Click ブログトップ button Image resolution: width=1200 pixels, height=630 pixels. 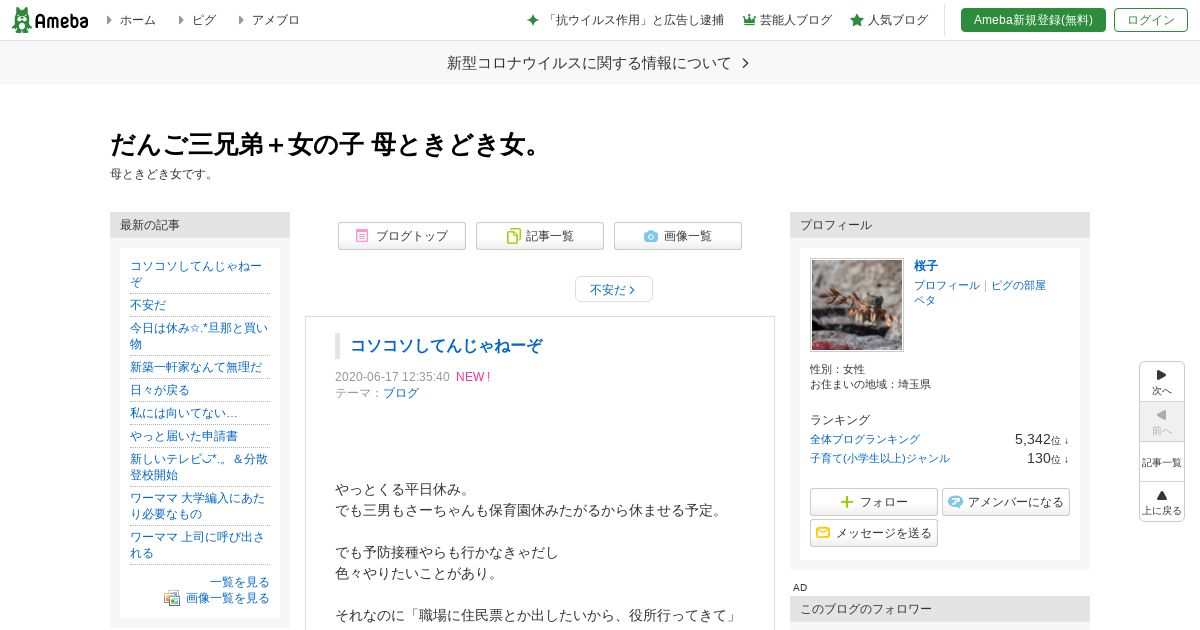[402, 236]
